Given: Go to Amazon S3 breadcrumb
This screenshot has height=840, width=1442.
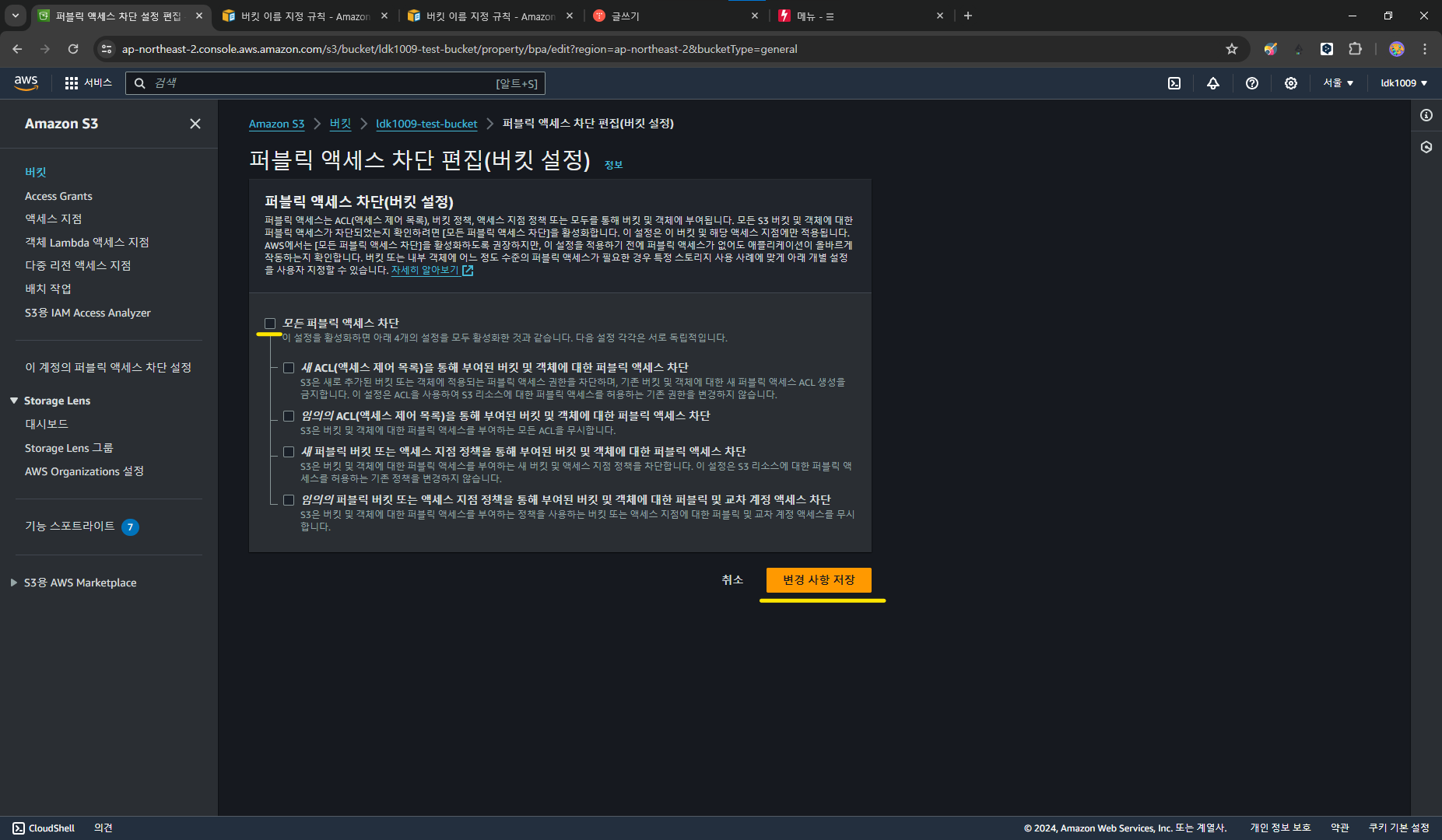Looking at the screenshot, I should [276, 124].
